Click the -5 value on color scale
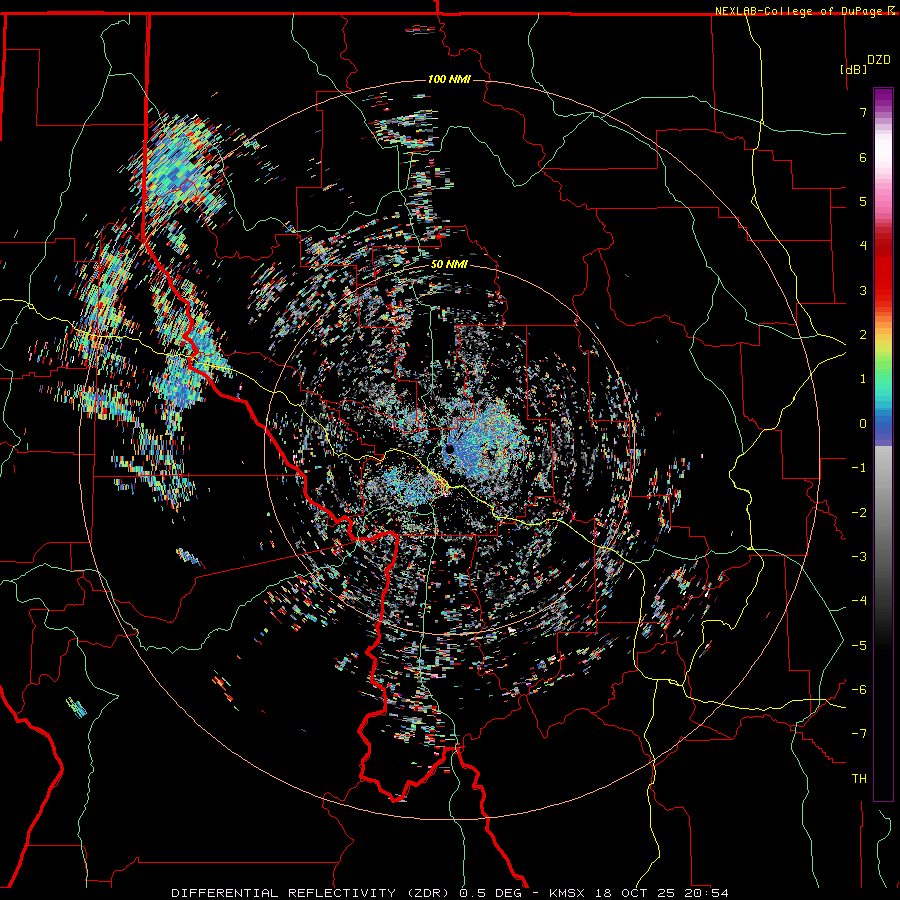This screenshot has height=900, width=900. point(859,646)
